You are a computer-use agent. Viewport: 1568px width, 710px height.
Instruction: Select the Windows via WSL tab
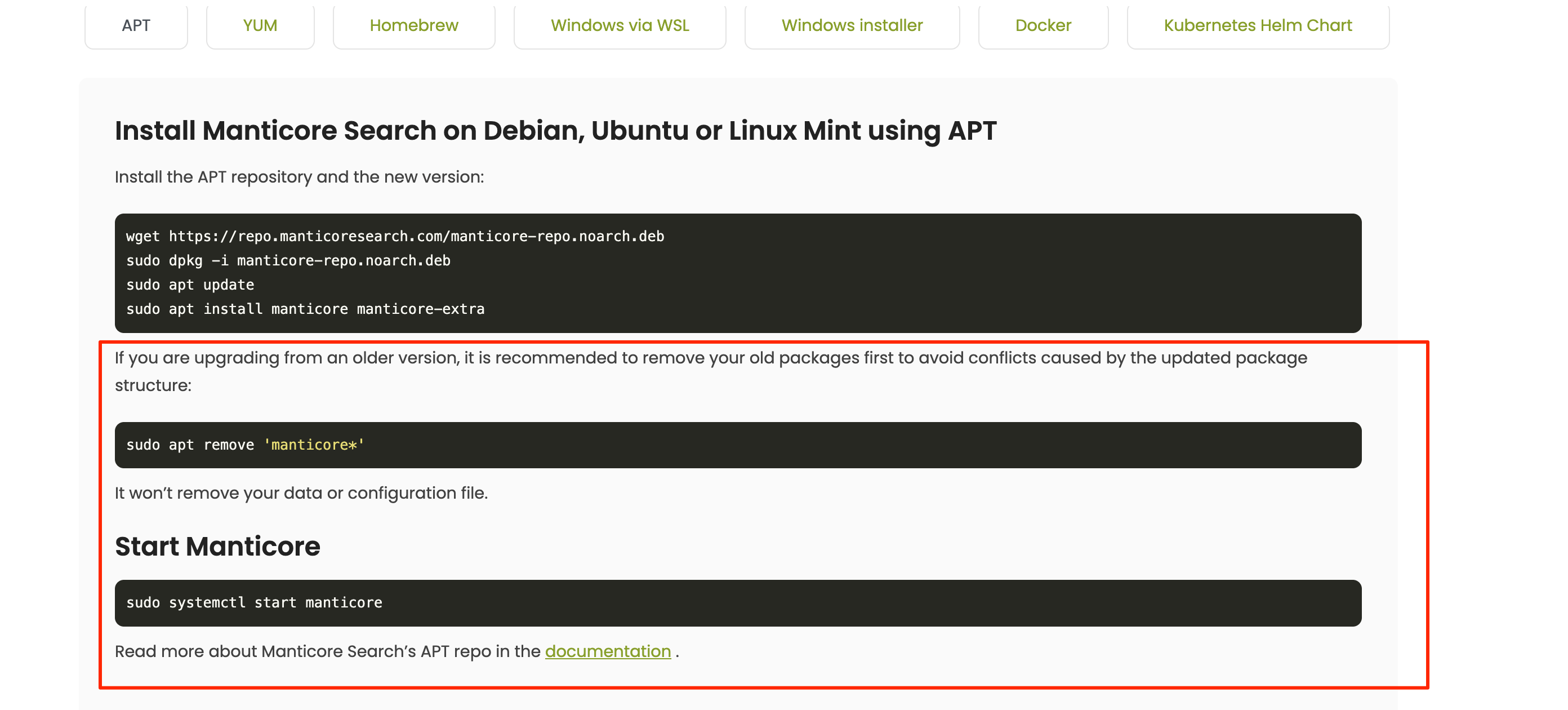[x=620, y=25]
